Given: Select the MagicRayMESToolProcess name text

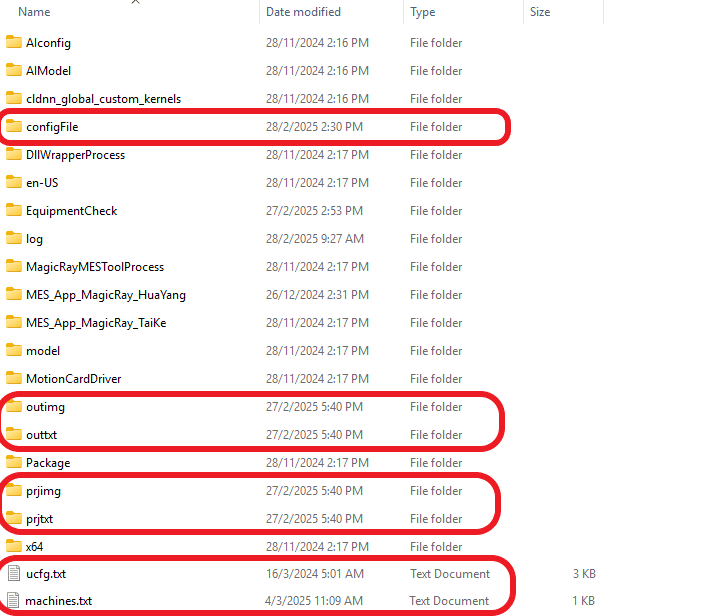Looking at the screenshot, I should point(95,267).
